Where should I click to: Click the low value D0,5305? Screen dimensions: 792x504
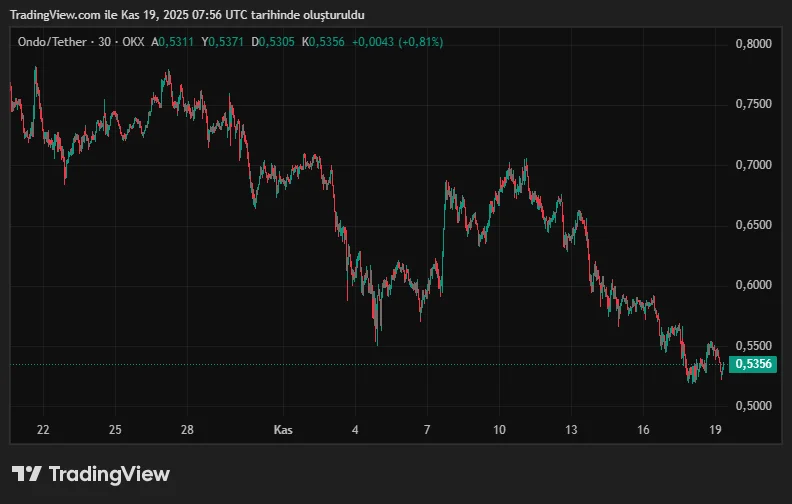click(273, 42)
